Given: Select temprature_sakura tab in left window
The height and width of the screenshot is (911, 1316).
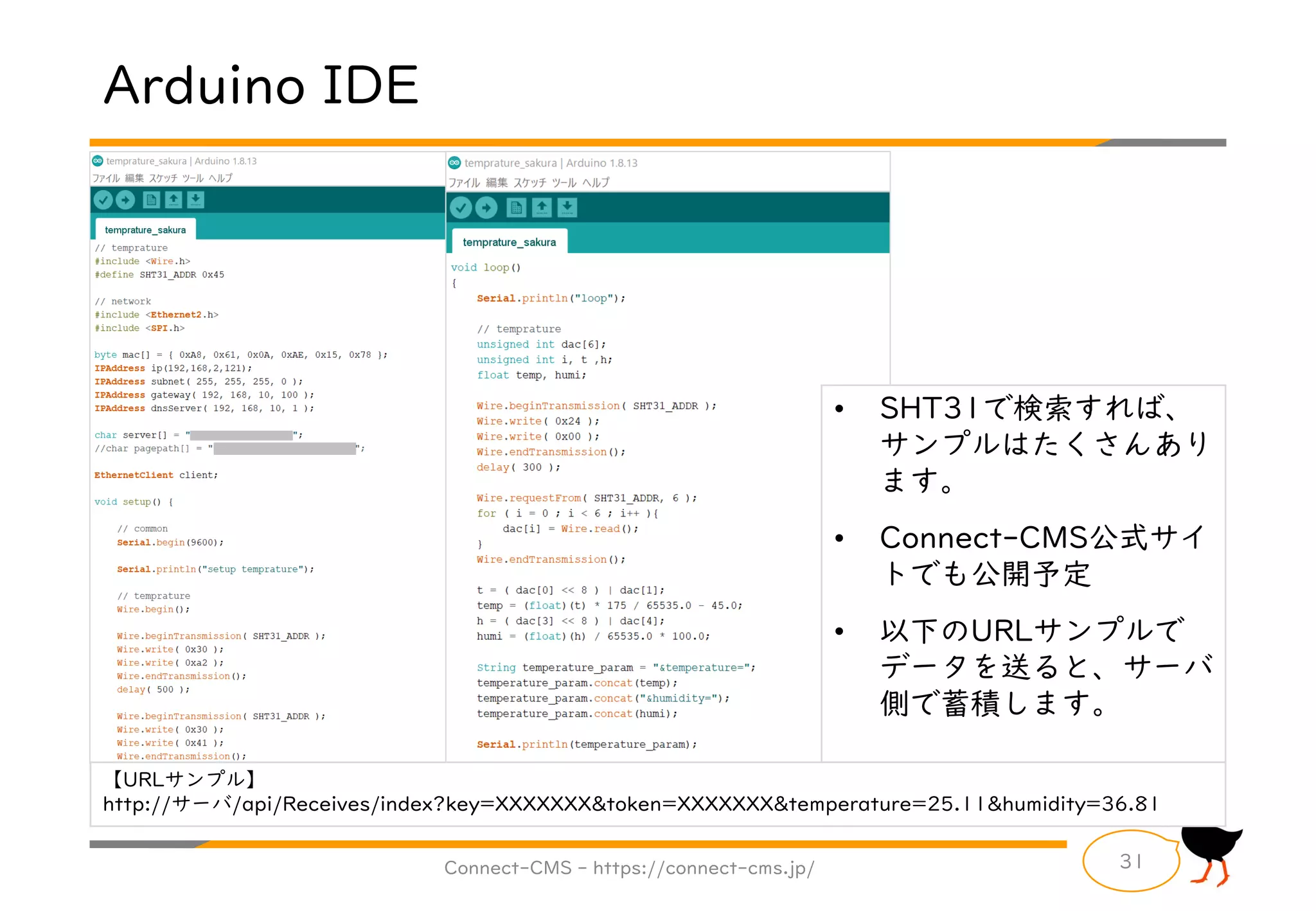Looking at the screenshot, I should click(x=145, y=230).
